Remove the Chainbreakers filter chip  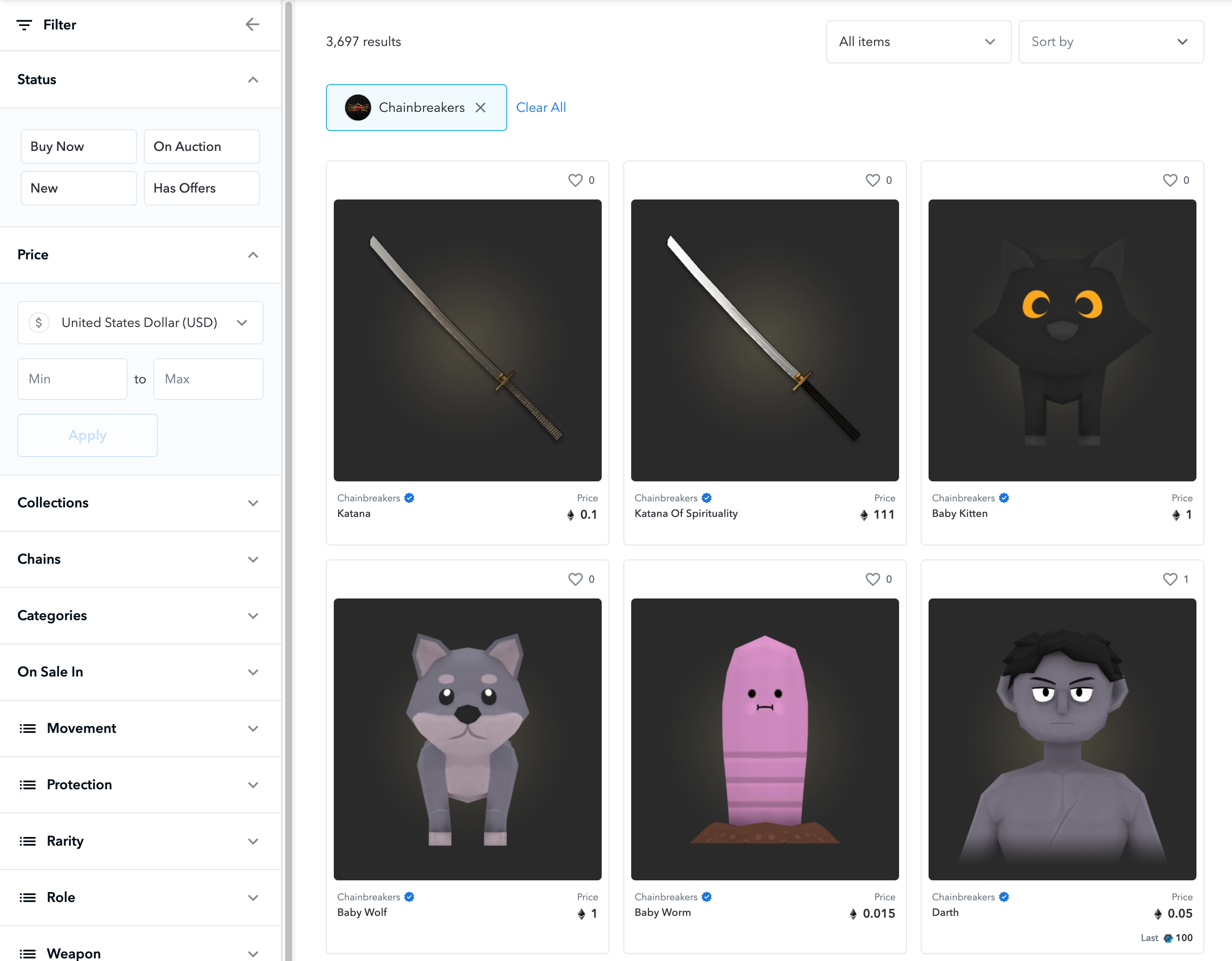coord(481,107)
